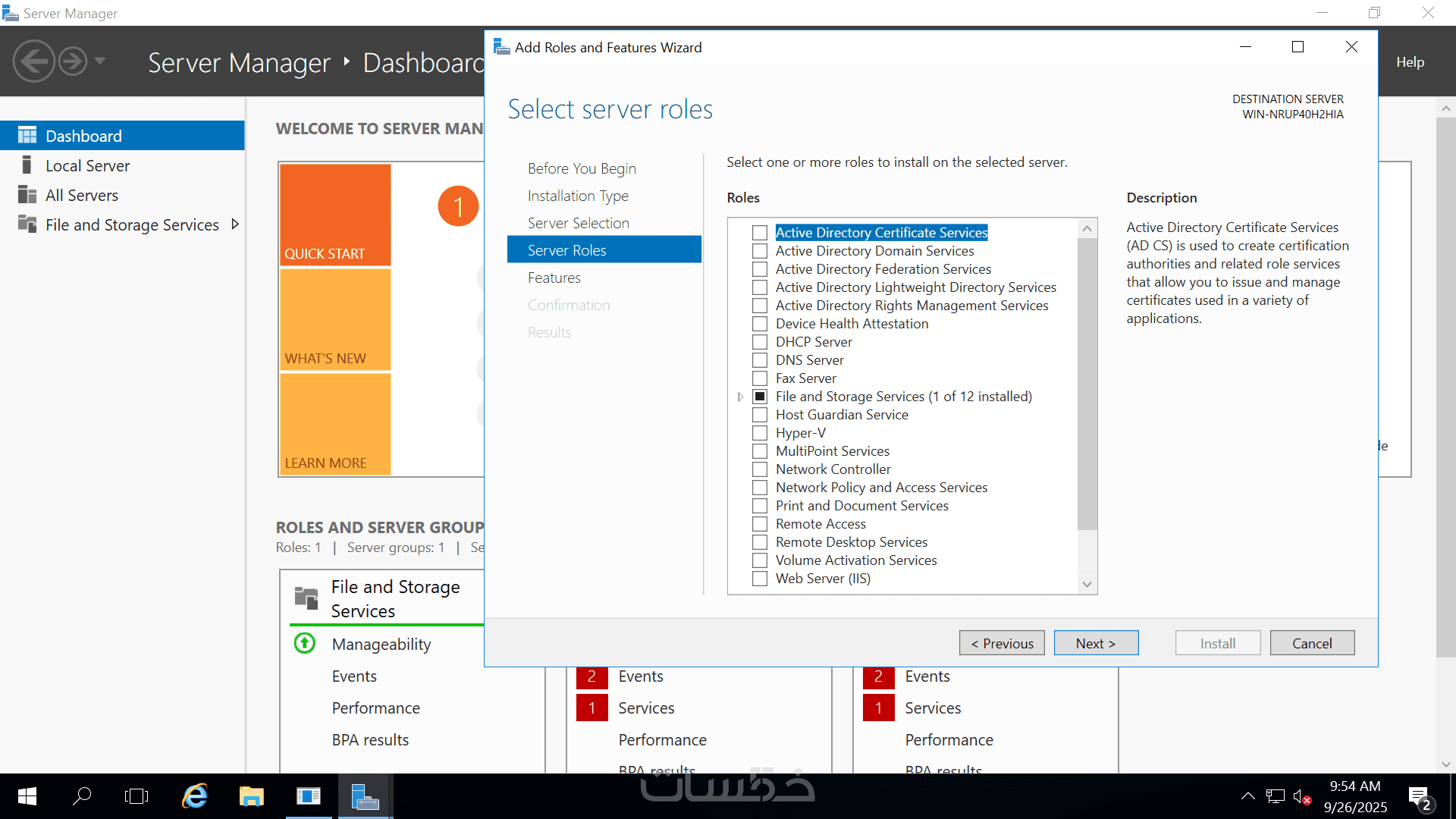Screen dimensions: 1456x819
Task: Go to Features wizard step
Action: (554, 278)
